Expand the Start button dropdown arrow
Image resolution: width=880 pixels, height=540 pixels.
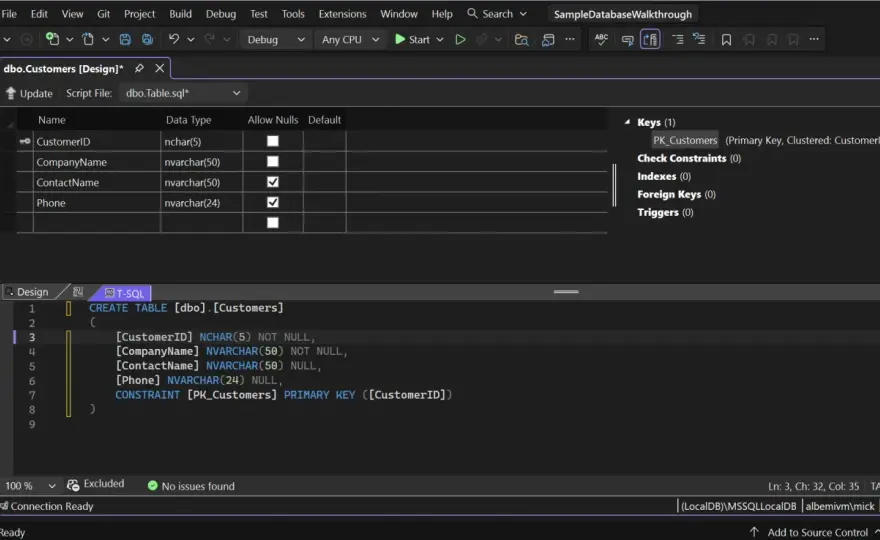tap(440, 39)
